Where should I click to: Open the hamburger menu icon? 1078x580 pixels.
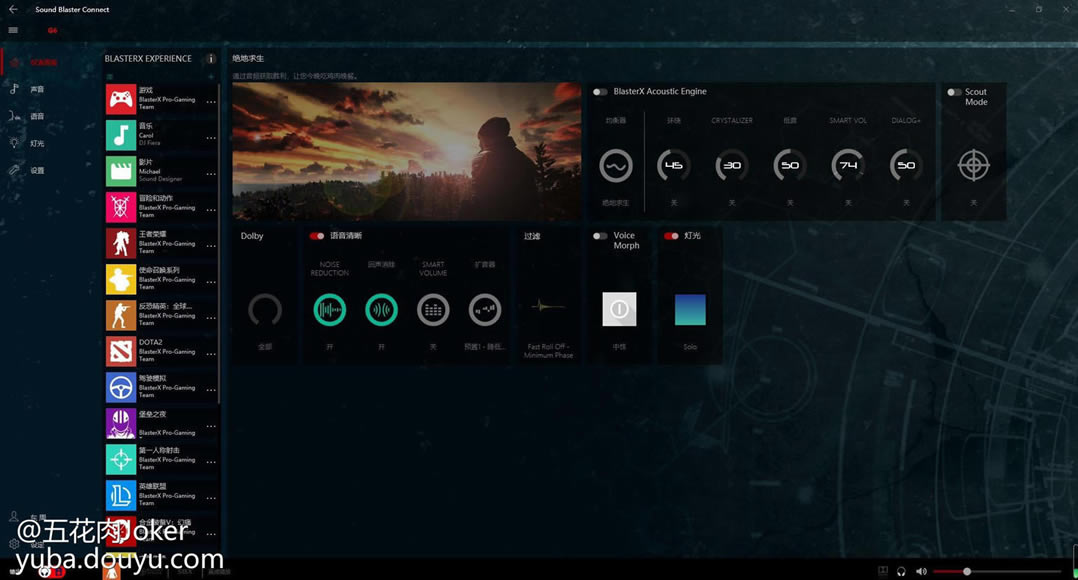click(x=13, y=30)
